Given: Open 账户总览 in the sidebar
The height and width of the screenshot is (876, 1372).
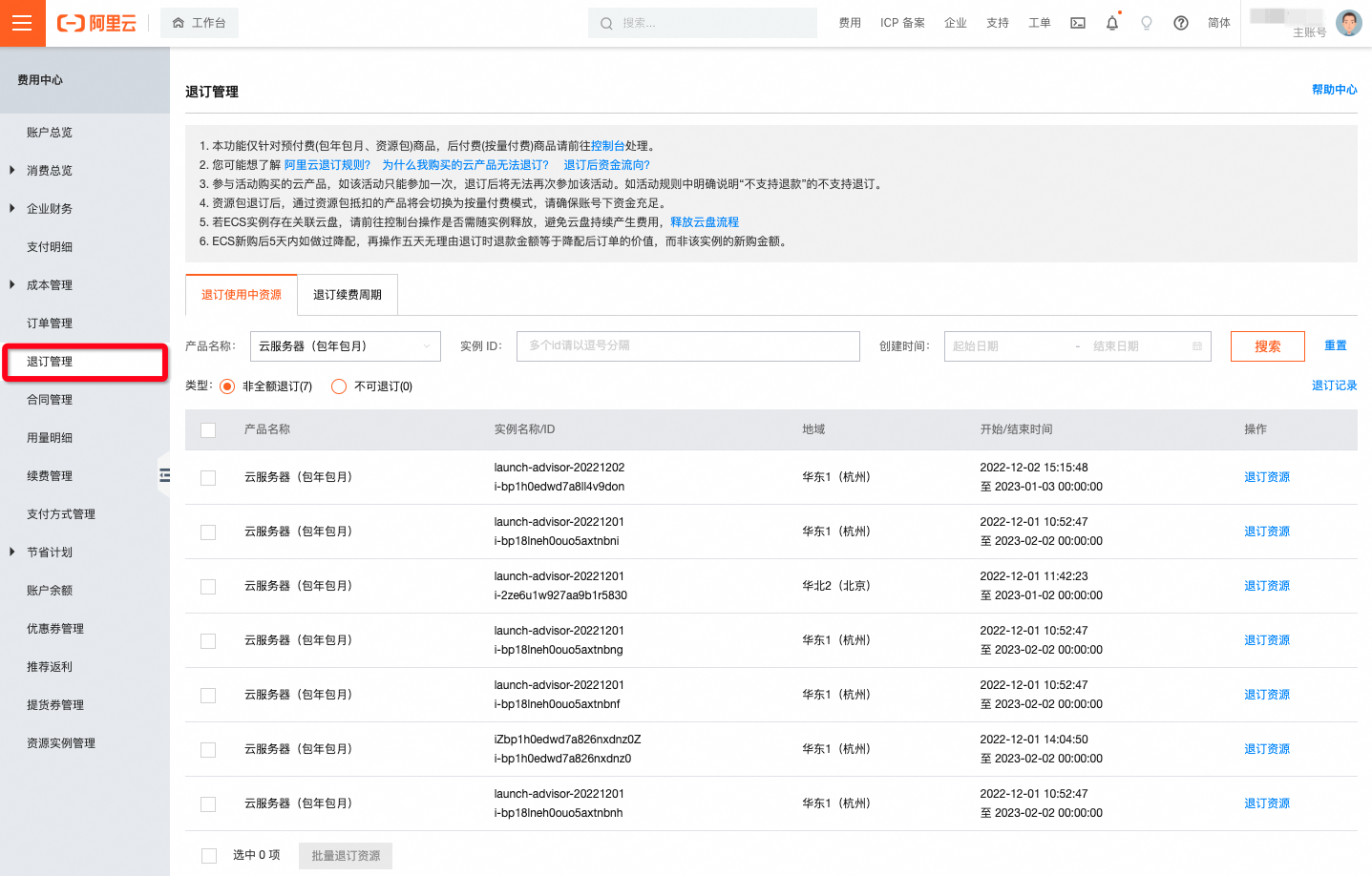Looking at the screenshot, I should tap(50, 133).
